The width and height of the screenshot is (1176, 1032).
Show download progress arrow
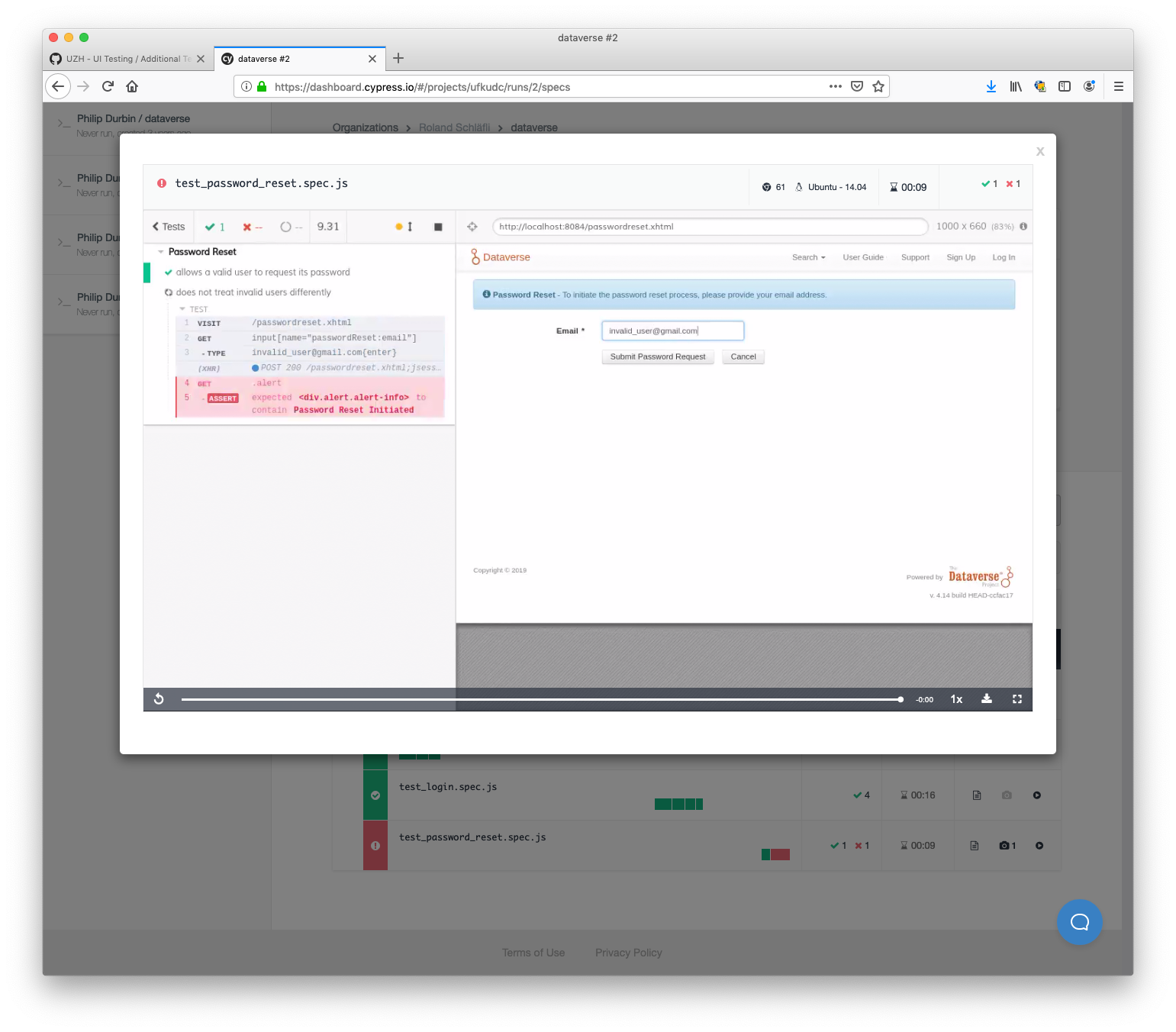point(991,86)
